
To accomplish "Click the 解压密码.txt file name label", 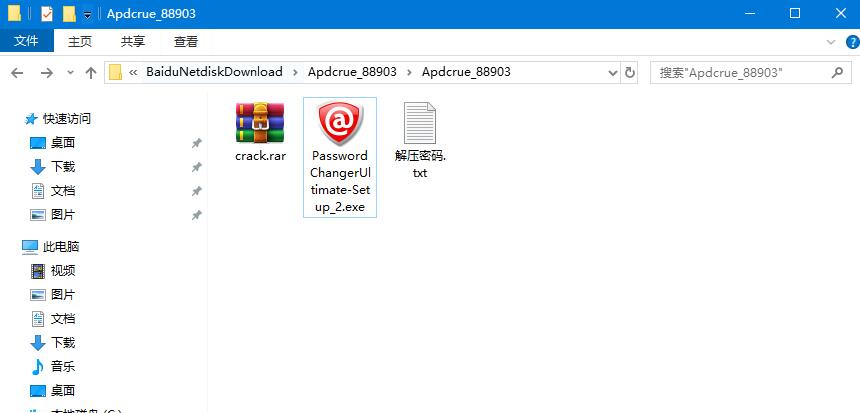I will coord(420,164).
